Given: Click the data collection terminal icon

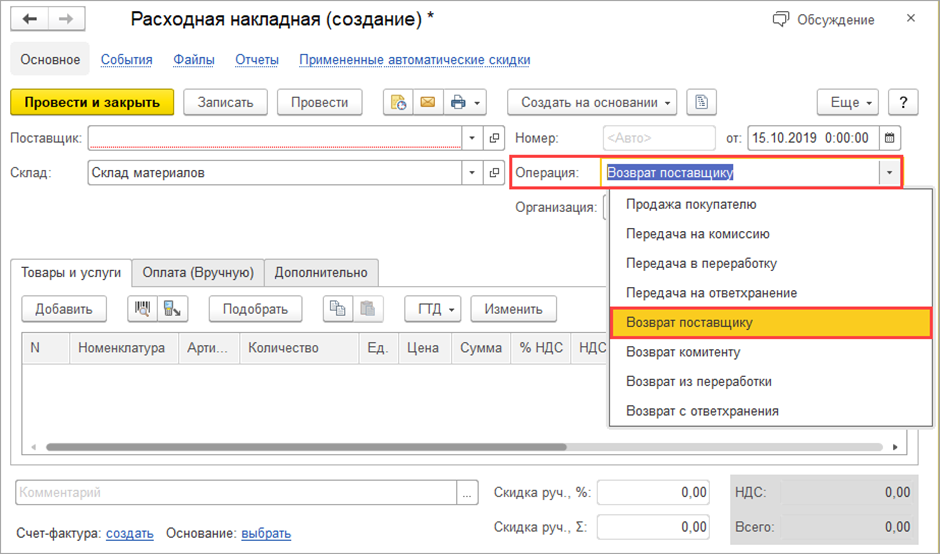Looking at the screenshot, I should (x=173, y=309).
